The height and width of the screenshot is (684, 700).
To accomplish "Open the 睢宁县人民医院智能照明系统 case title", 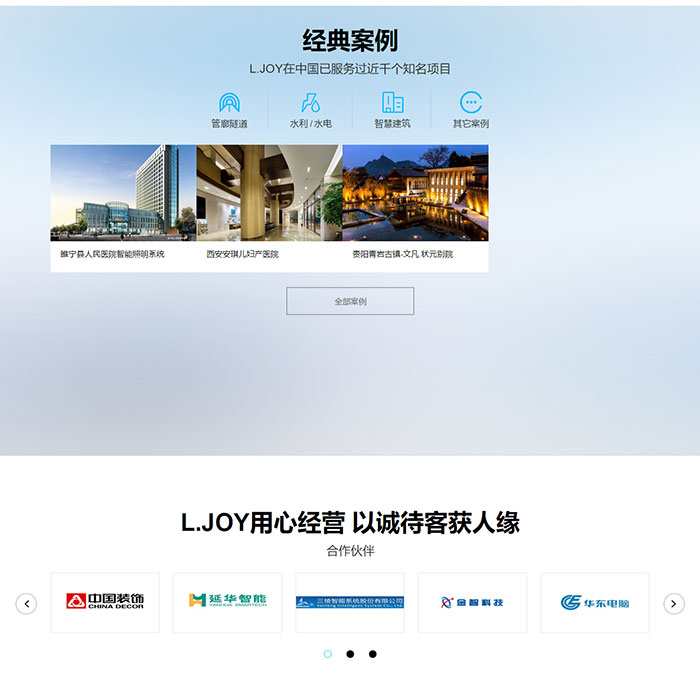I will [113, 255].
